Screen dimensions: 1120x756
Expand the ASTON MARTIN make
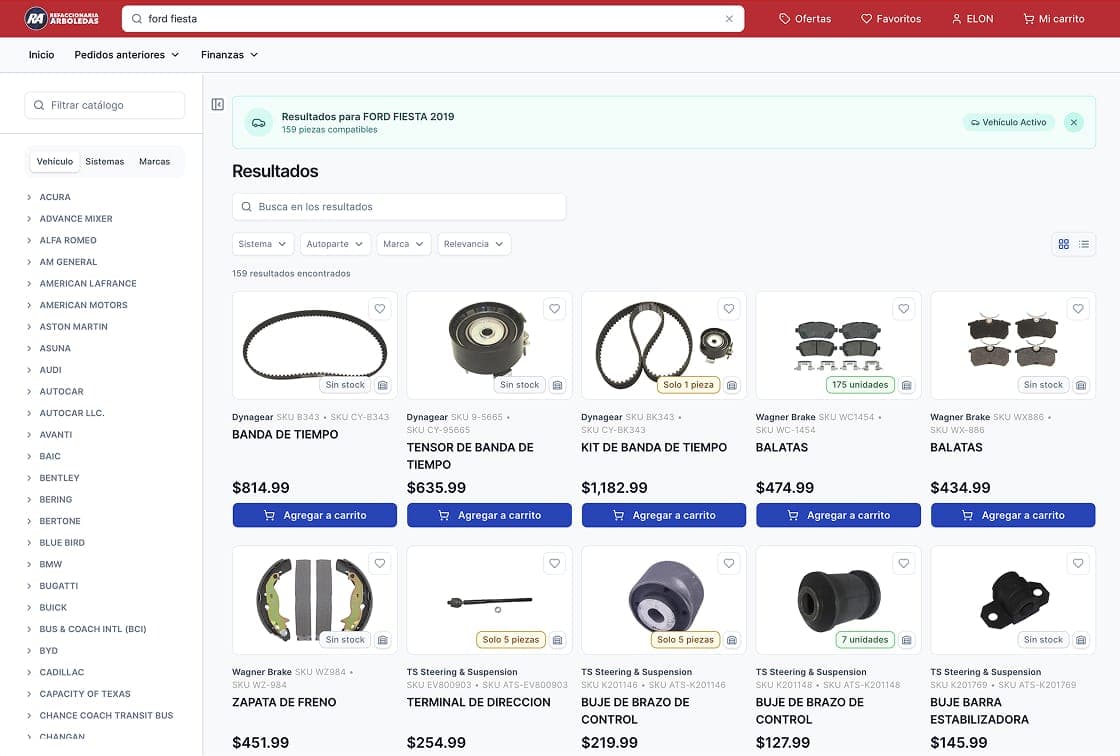coord(29,327)
